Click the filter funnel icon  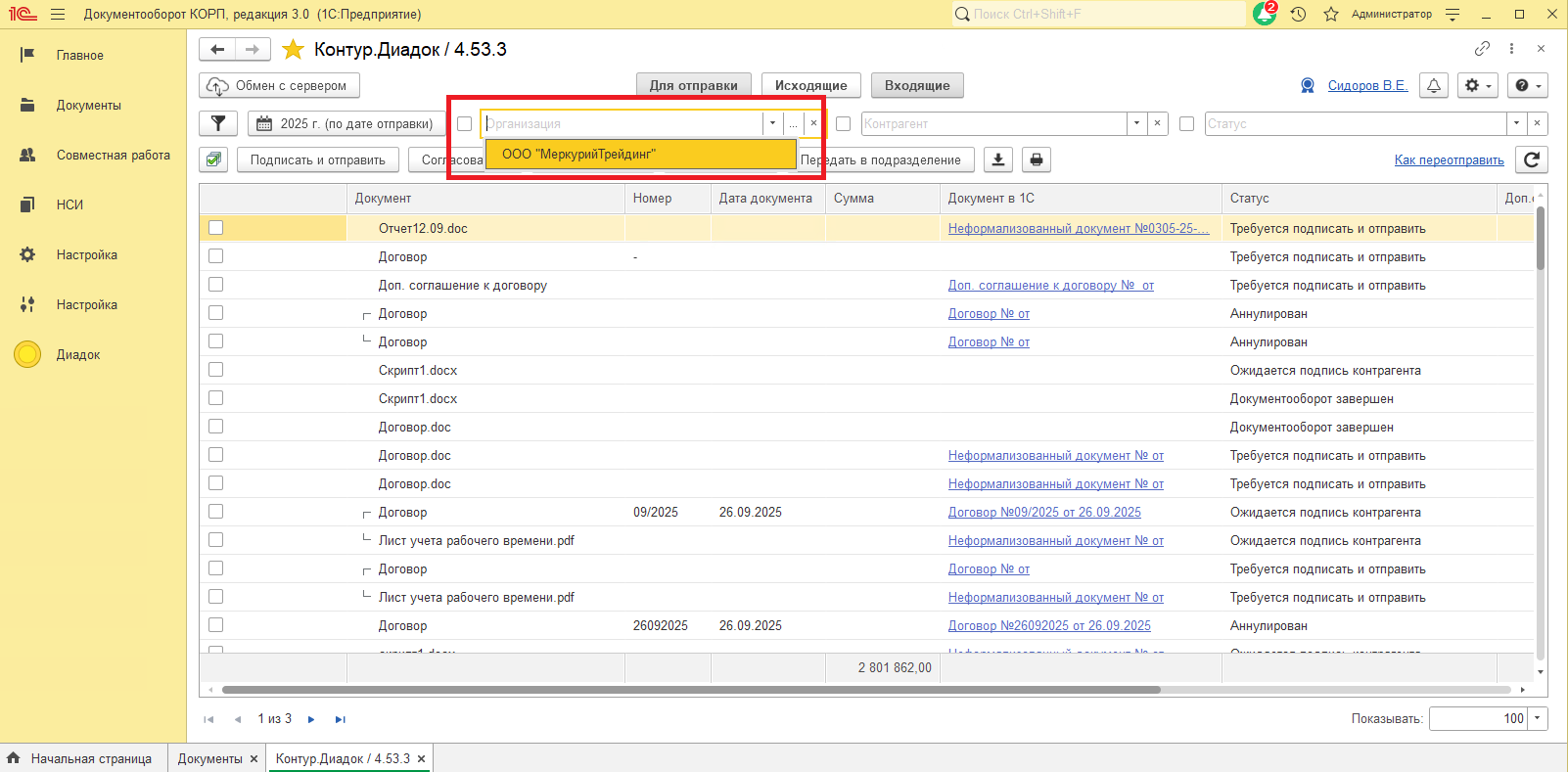point(218,123)
